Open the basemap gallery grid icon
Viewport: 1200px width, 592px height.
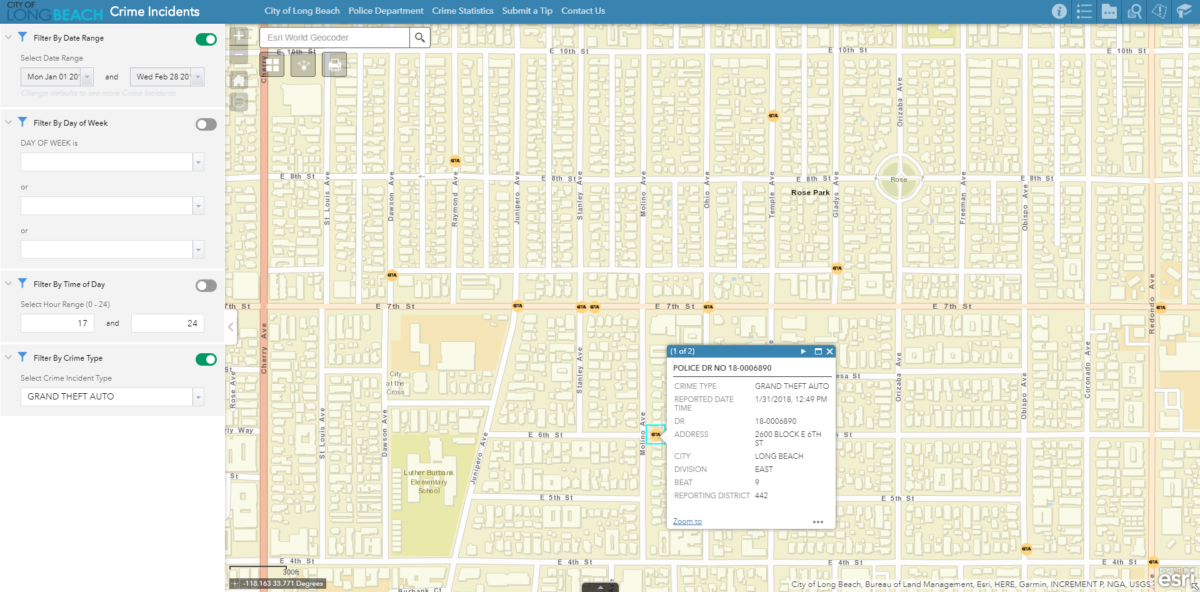point(273,64)
